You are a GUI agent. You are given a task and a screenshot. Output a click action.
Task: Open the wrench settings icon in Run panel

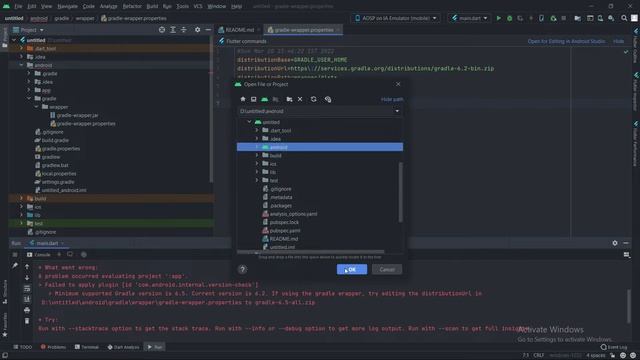15,266
